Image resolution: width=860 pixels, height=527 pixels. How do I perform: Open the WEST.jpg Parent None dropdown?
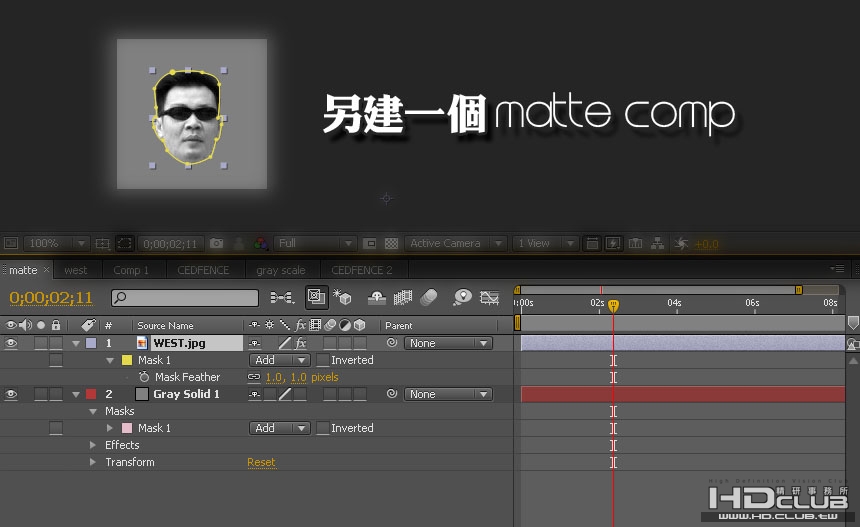(x=448, y=343)
